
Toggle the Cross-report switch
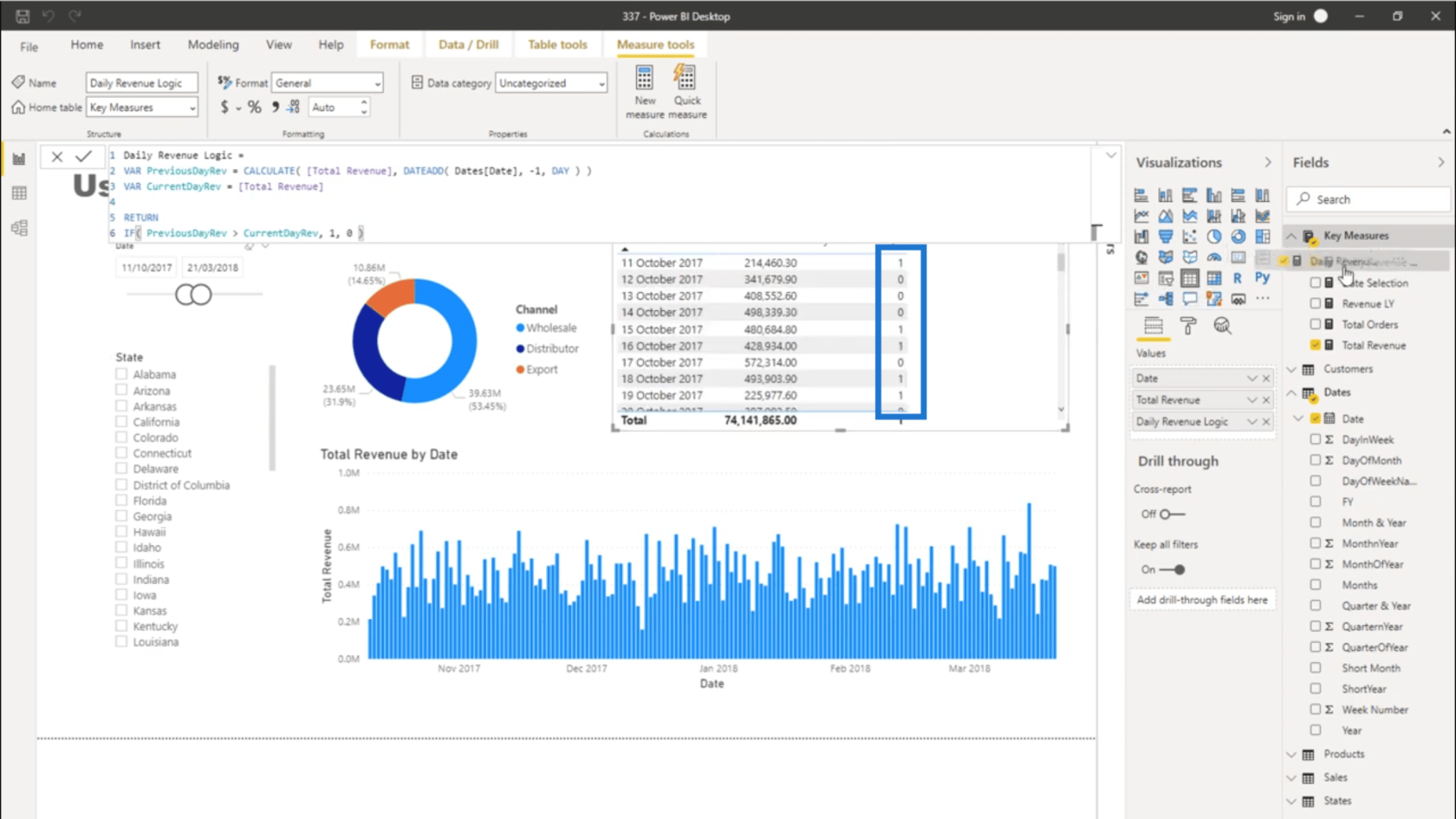(1172, 514)
